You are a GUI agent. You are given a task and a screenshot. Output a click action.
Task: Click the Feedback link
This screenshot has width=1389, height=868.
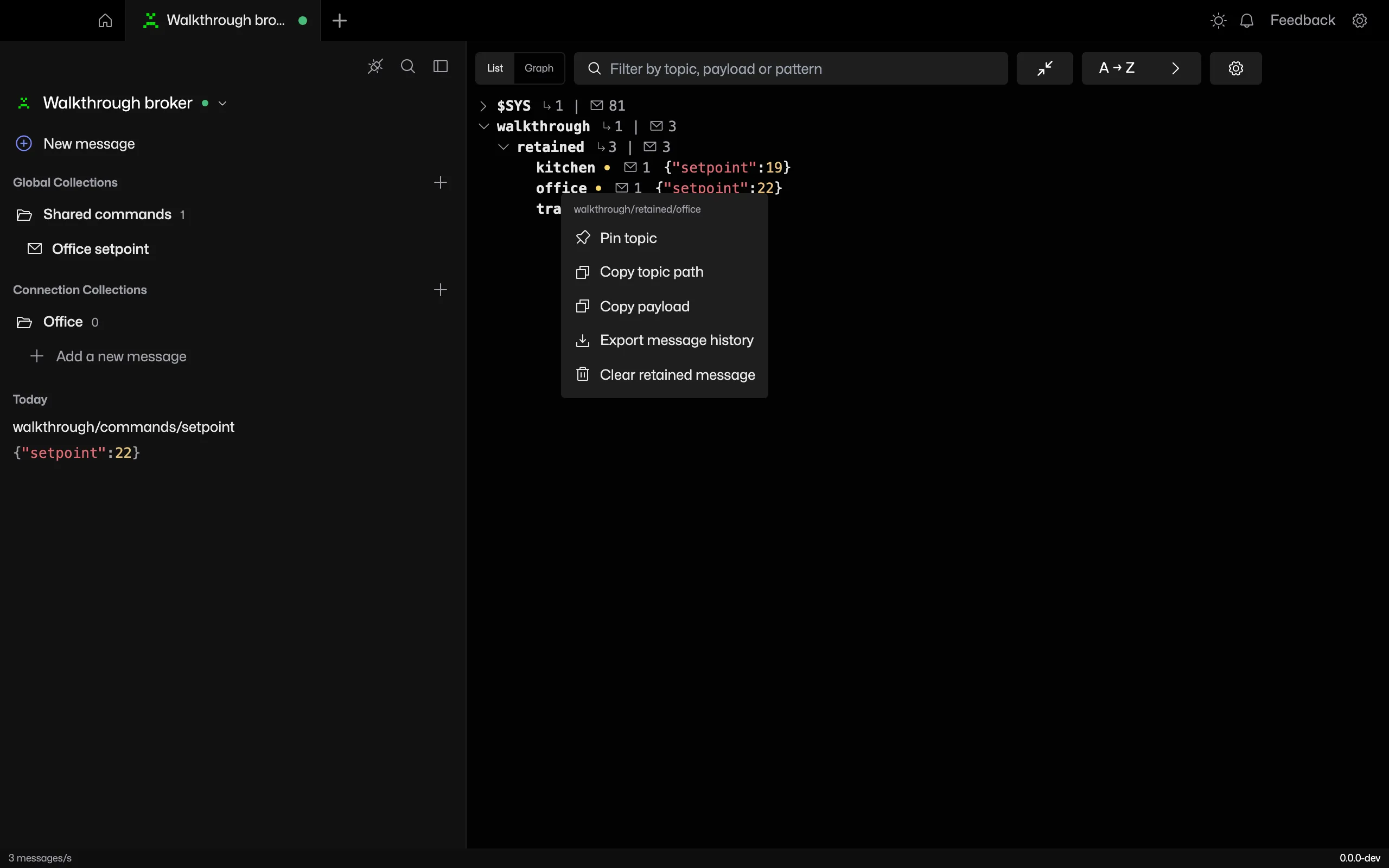(x=1302, y=21)
